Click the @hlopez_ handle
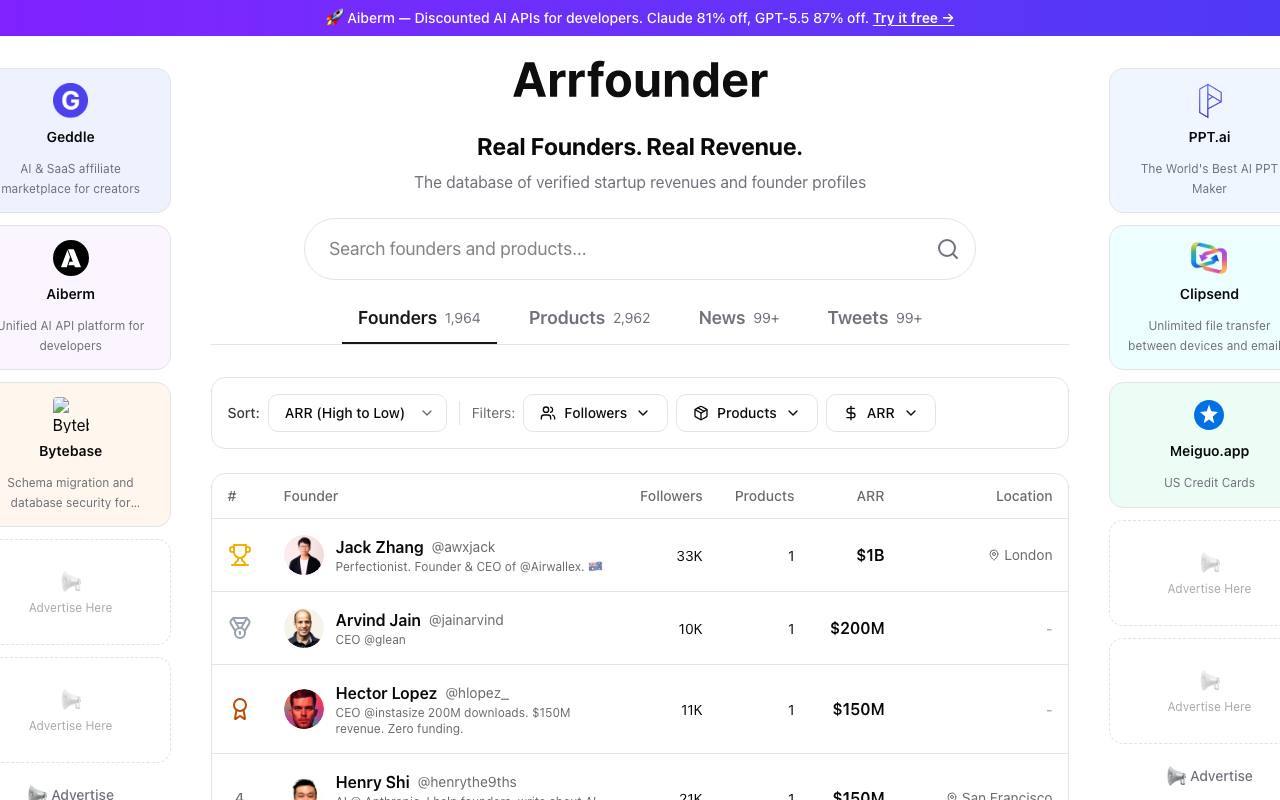Image resolution: width=1280 pixels, height=800 pixels. 477,693
